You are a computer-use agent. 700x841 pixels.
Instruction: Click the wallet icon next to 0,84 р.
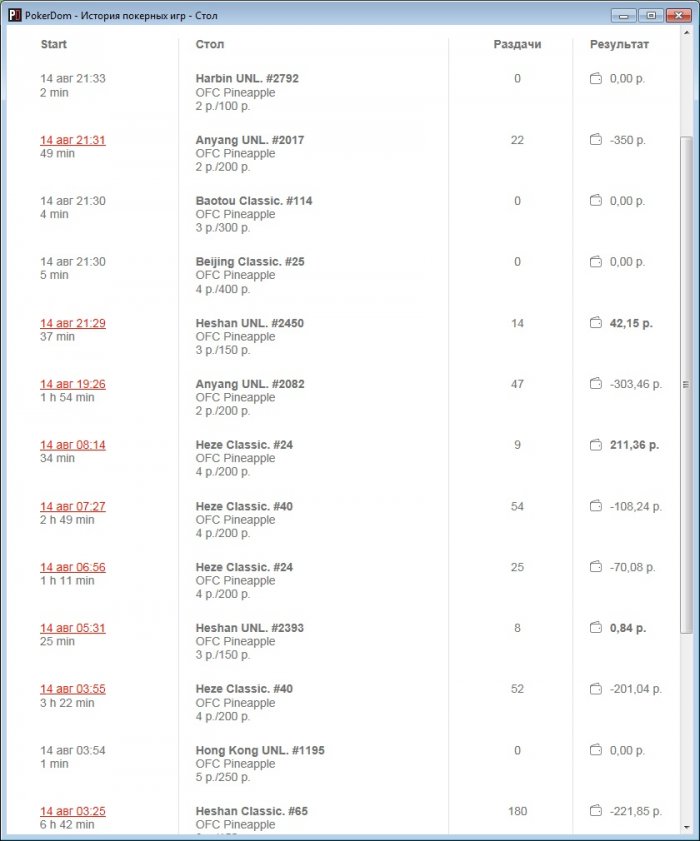click(596, 628)
